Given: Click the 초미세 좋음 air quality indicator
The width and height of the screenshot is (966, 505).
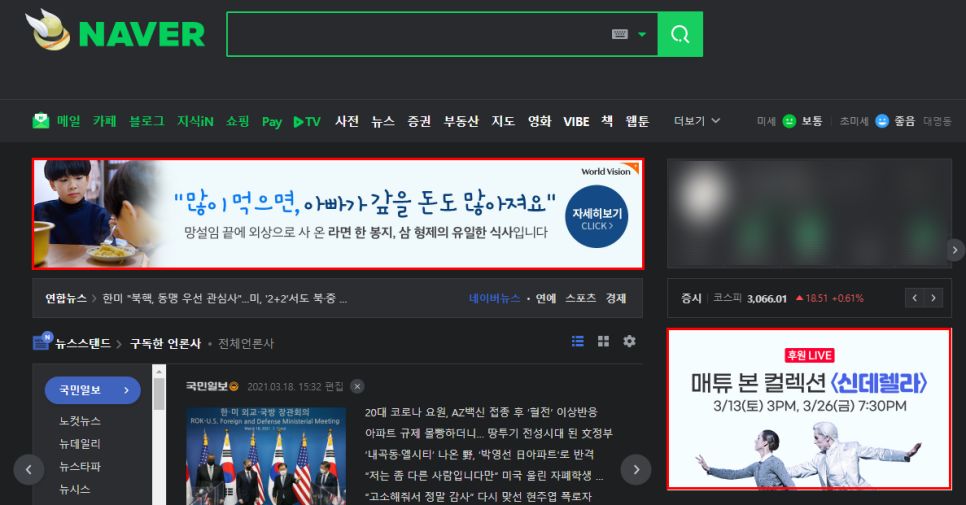Looking at the screenshot, I should 877,121.
